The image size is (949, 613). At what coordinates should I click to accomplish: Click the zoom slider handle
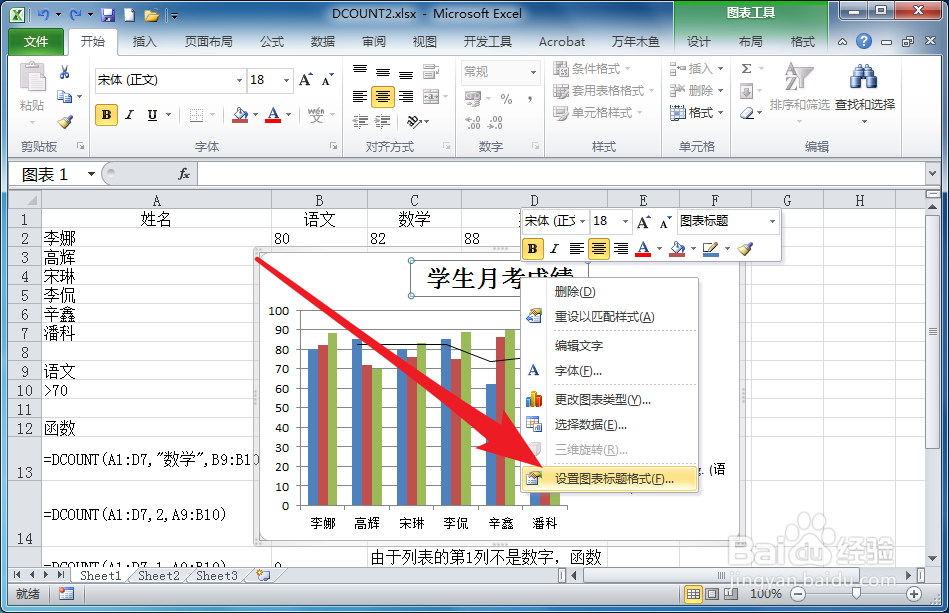pyautogui.click(x=856, y=594)
